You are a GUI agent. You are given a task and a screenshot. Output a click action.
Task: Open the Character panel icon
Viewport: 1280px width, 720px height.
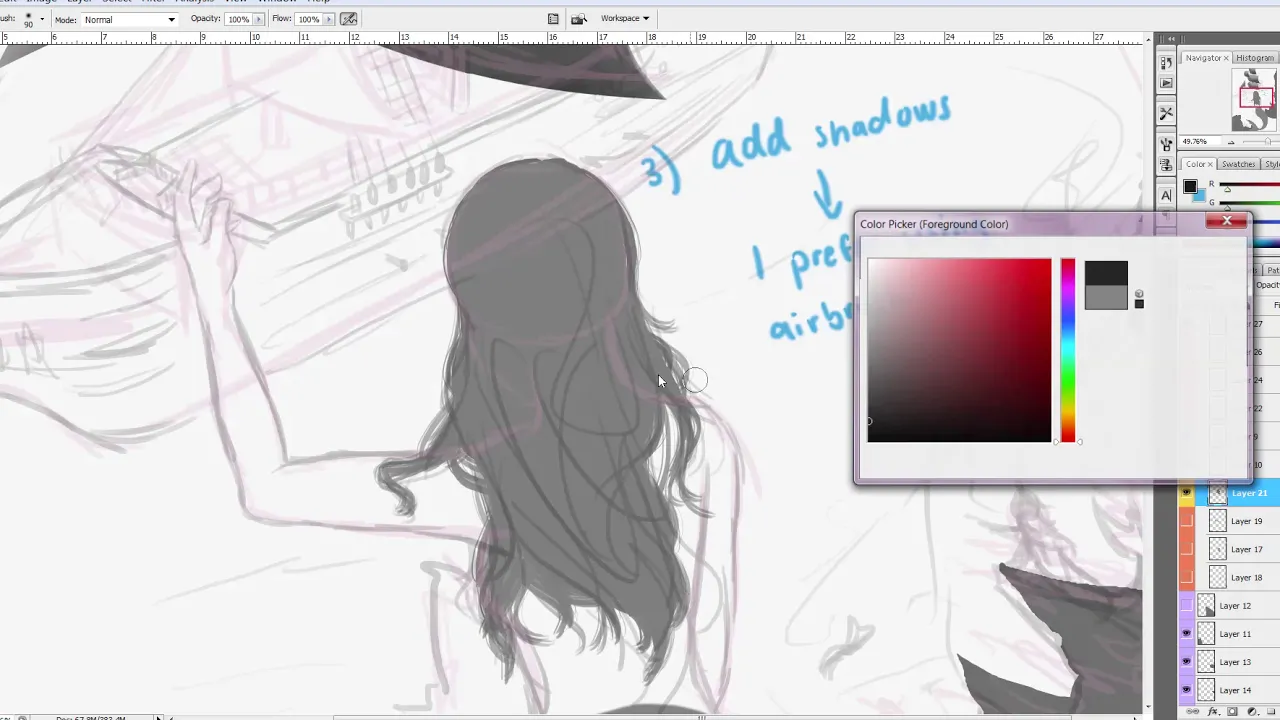tap(1166, 196)
